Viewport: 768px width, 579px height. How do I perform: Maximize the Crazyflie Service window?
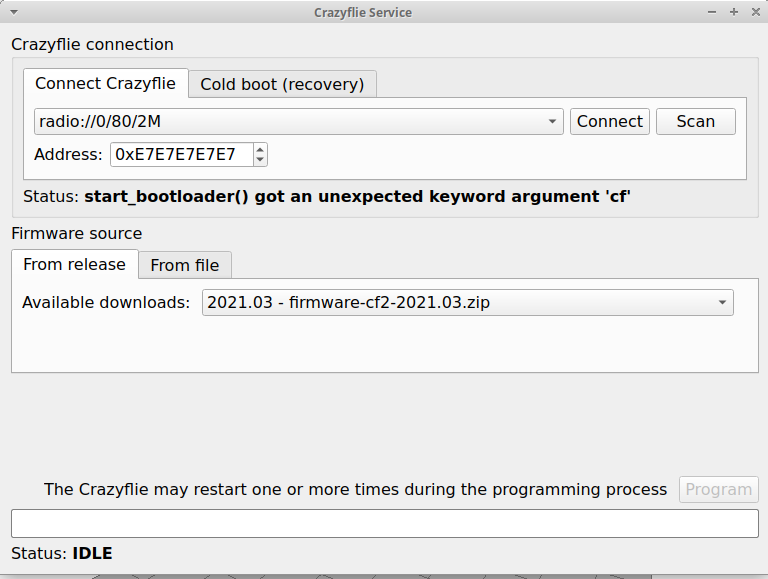coord(734,12)
